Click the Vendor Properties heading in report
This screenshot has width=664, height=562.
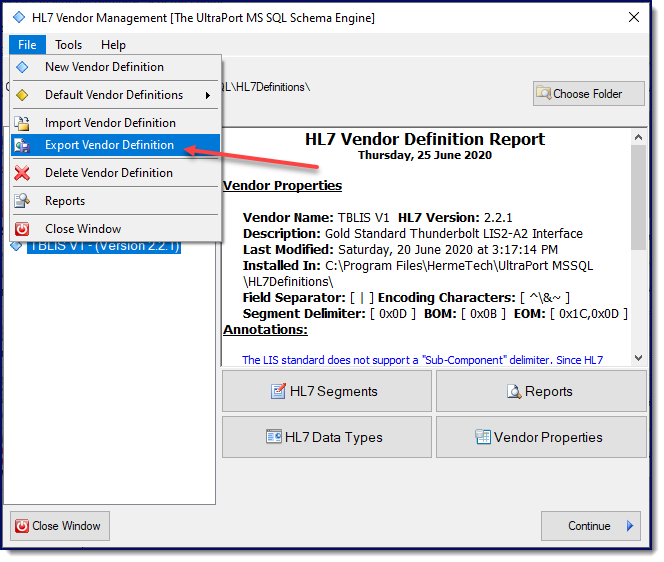click(x=282, y=185)
